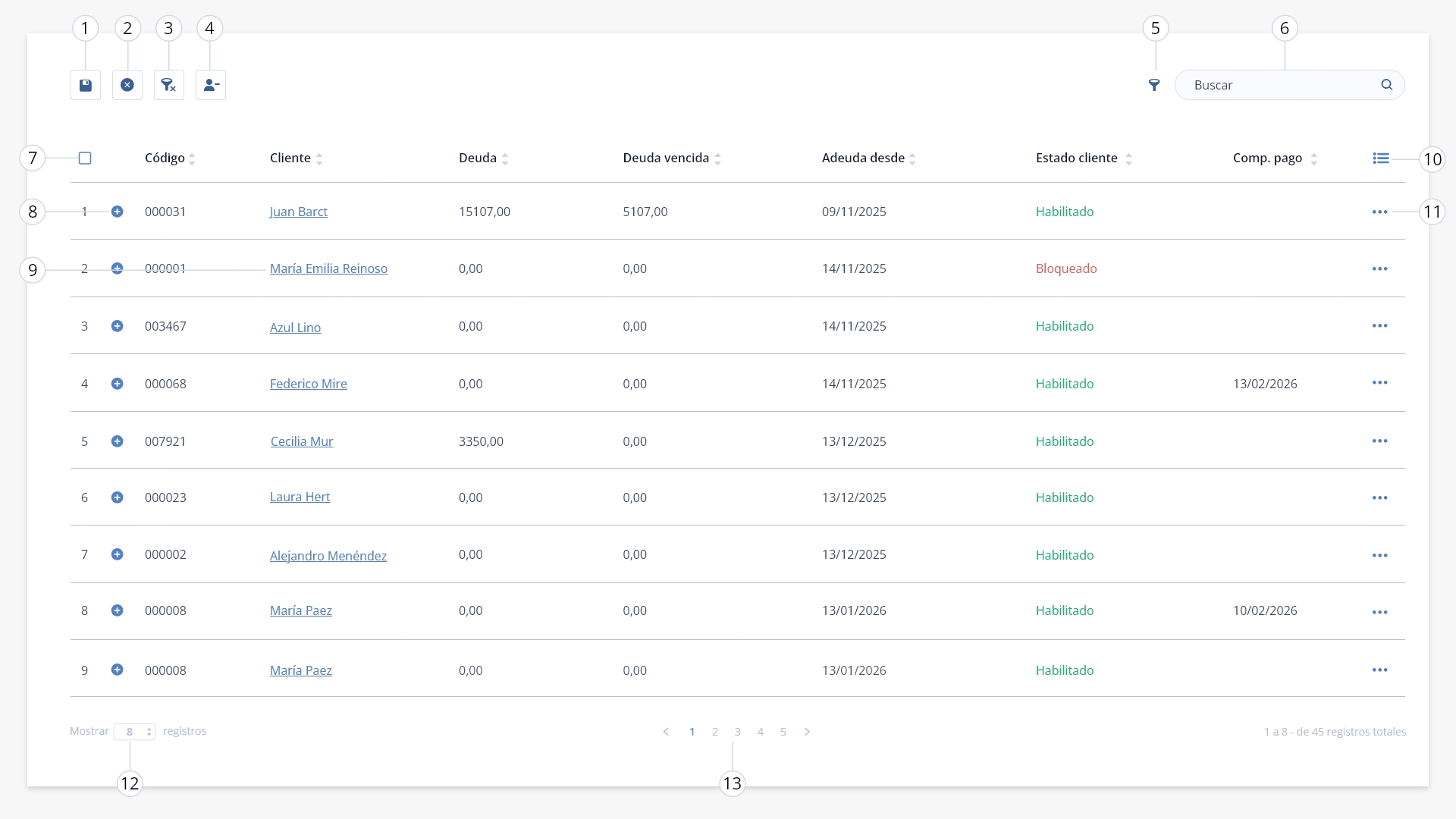Open column list icon in table header

click(1381, 158)
